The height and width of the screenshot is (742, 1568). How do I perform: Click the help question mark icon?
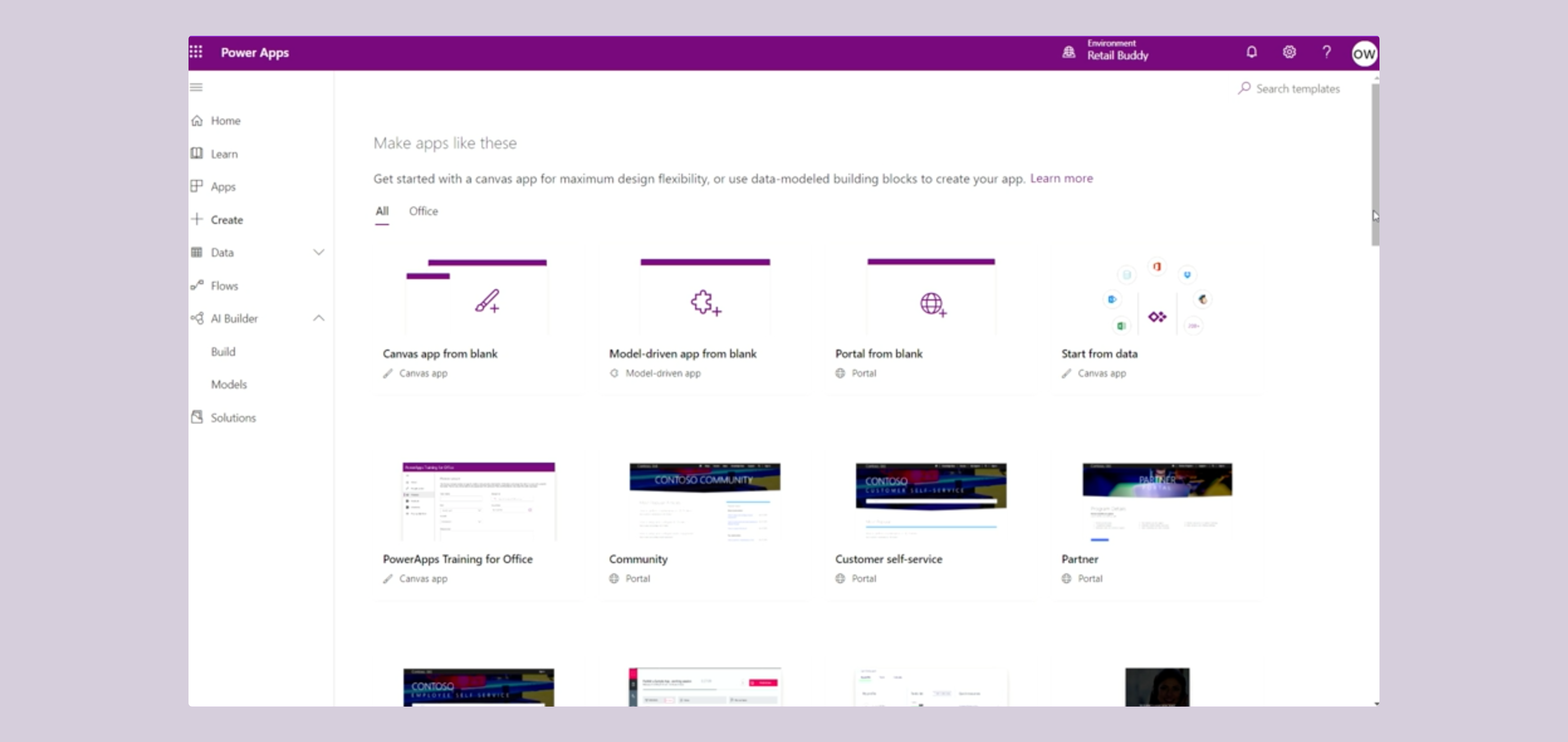click(x=1326, y=52)
